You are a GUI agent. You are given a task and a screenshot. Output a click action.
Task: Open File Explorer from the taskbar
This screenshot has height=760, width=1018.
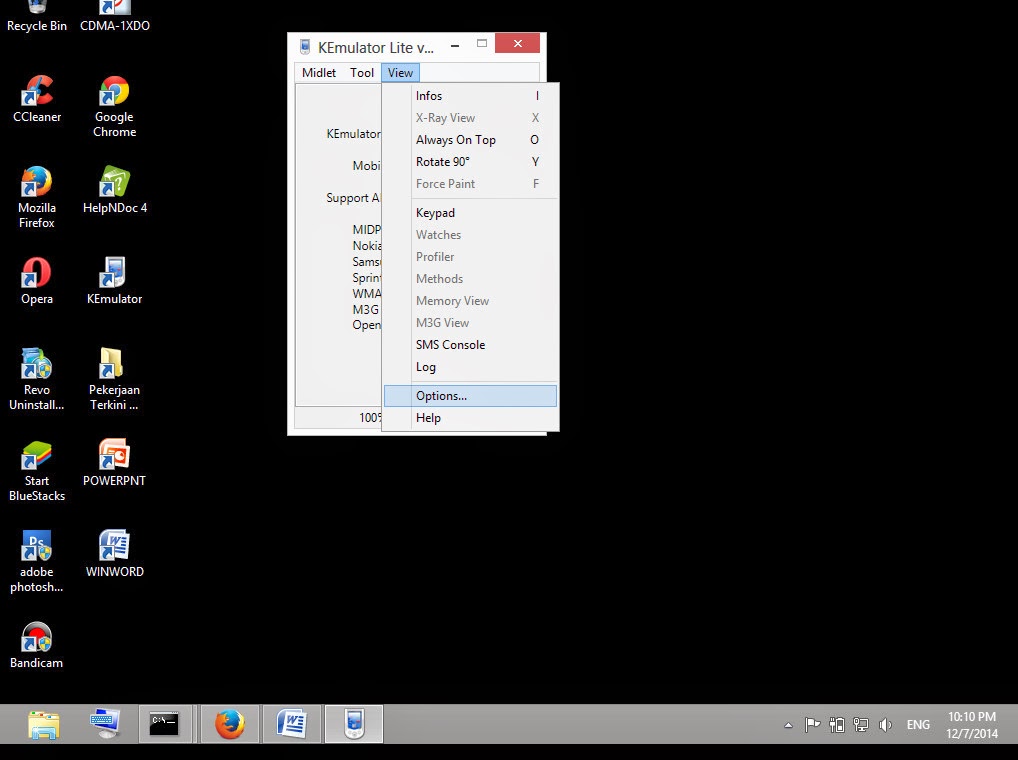click(43, 724)
